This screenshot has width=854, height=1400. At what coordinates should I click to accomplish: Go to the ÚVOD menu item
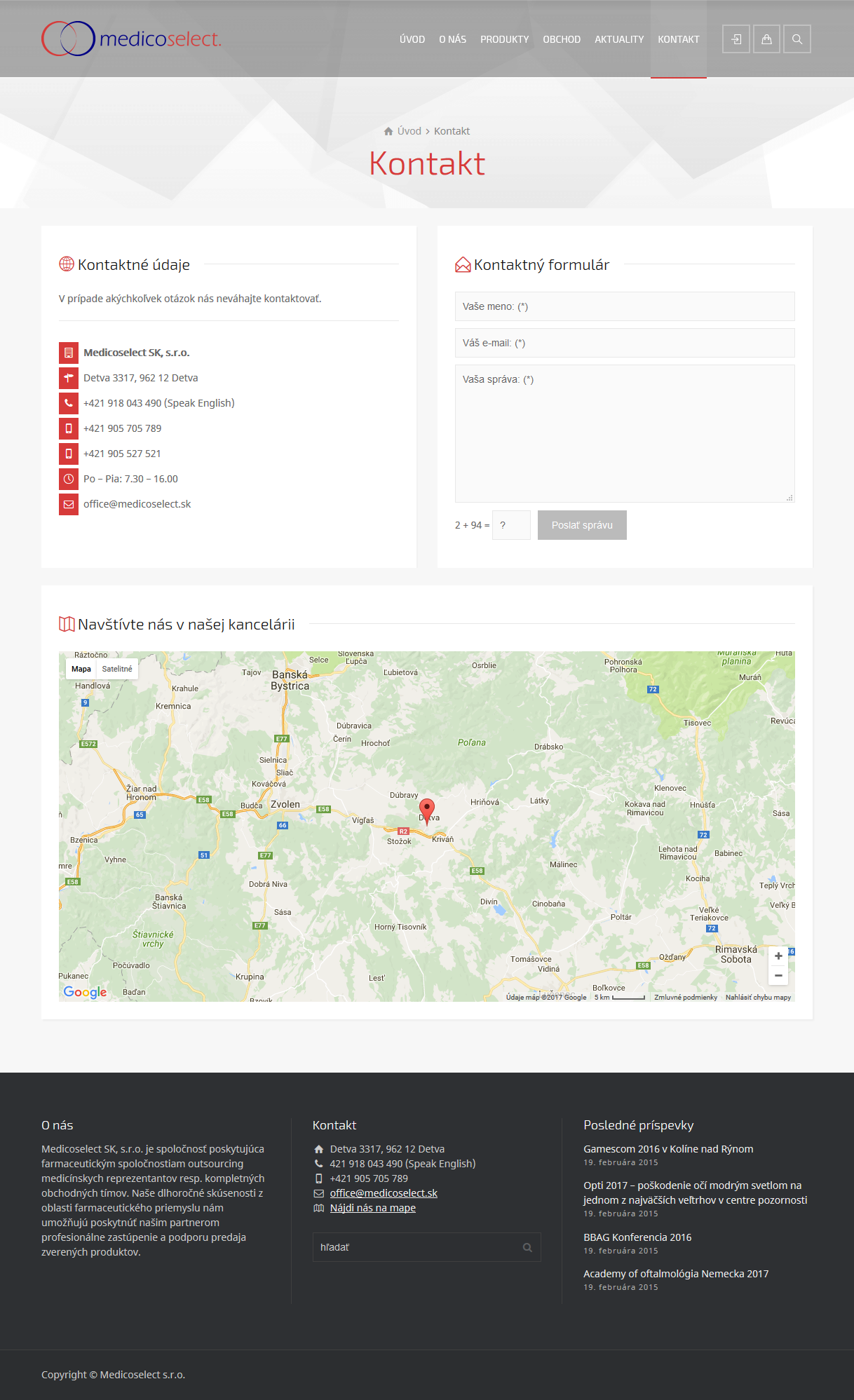pyautogui.click(x=412, y=39)
